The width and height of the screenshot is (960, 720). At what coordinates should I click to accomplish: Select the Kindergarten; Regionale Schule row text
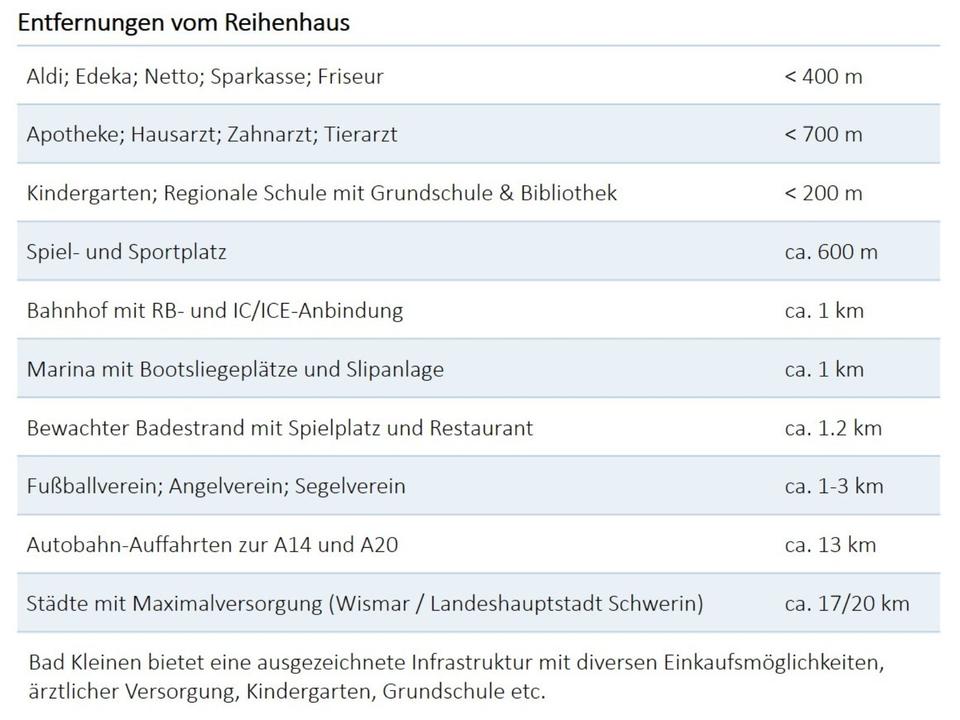point(322,193)
